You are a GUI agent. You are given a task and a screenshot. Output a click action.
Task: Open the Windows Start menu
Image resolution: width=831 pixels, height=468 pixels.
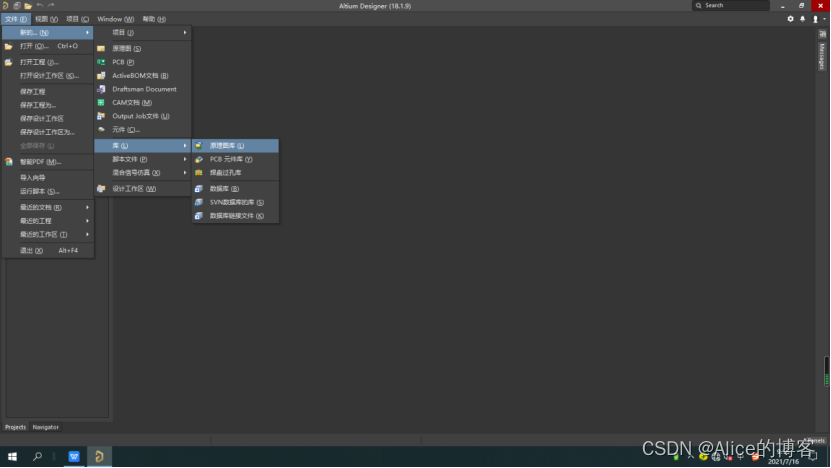(x=12, y=456)
